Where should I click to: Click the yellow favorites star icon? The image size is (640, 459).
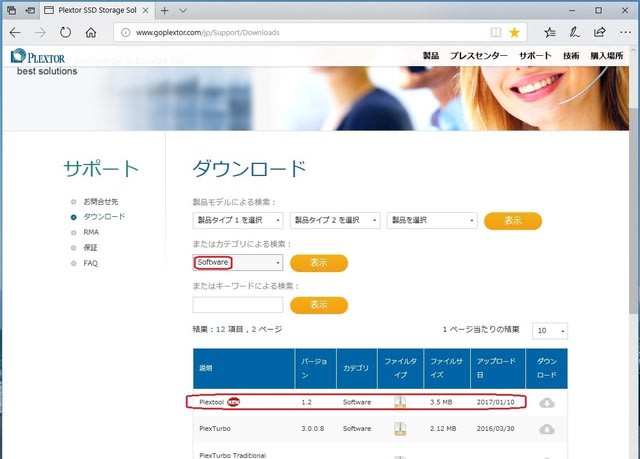(514, 33)
